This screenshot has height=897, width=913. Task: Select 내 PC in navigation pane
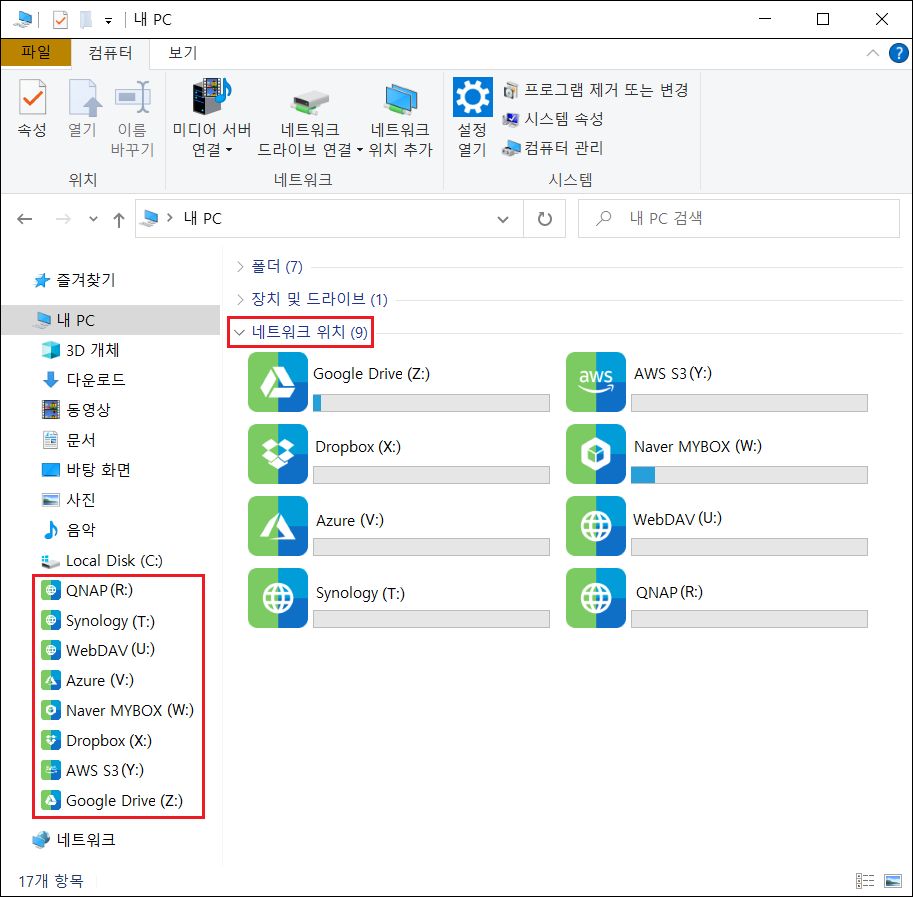(111, 320)
